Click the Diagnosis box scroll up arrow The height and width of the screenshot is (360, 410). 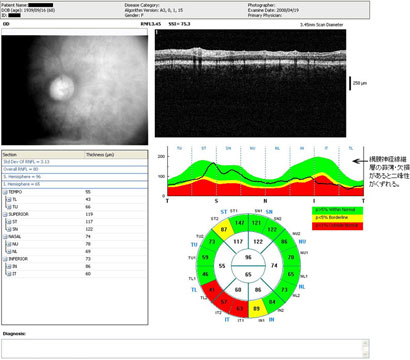pyautogui.click(x=366, y=343)
